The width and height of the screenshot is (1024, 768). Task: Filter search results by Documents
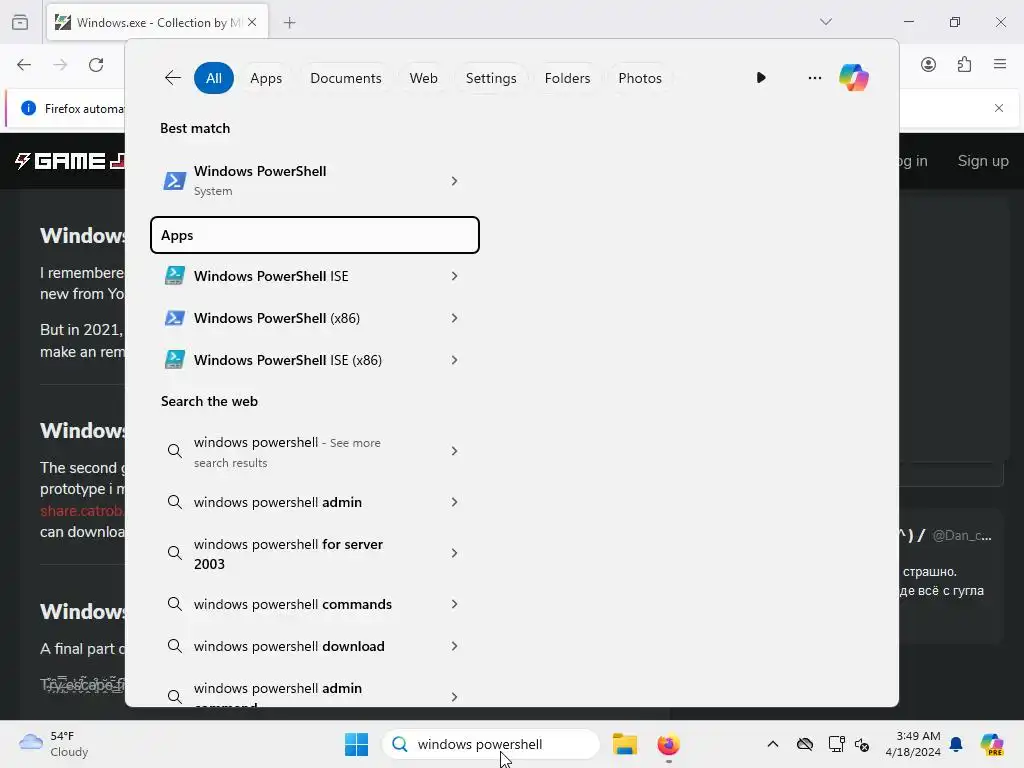(345, 78)
